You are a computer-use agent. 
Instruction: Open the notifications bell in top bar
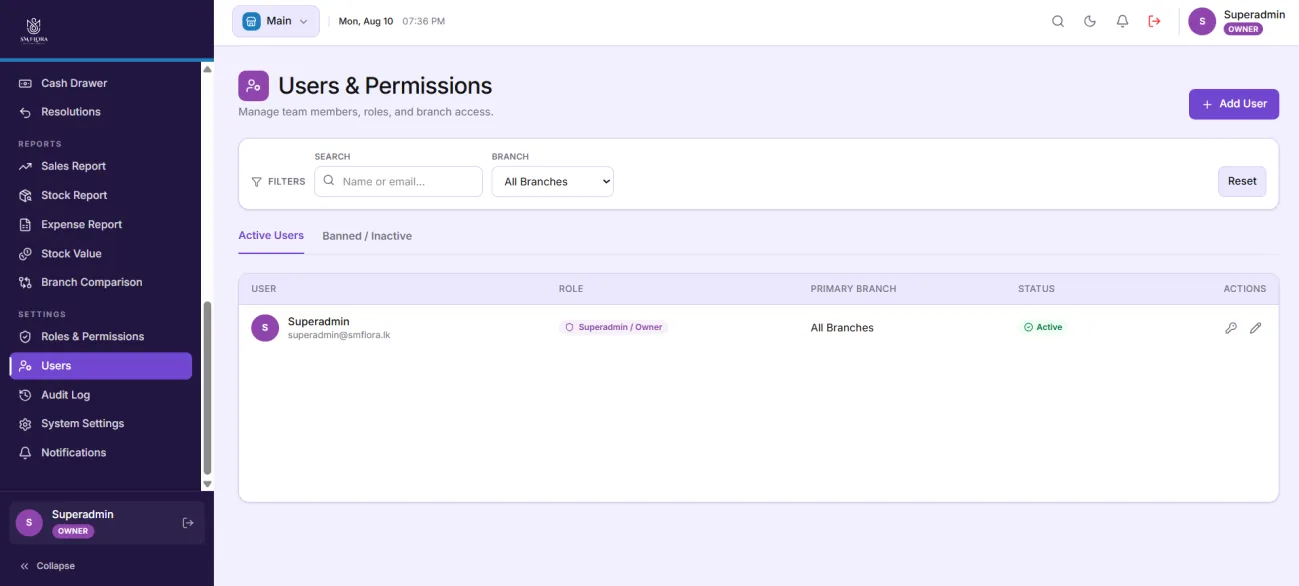pos(1122,21)
